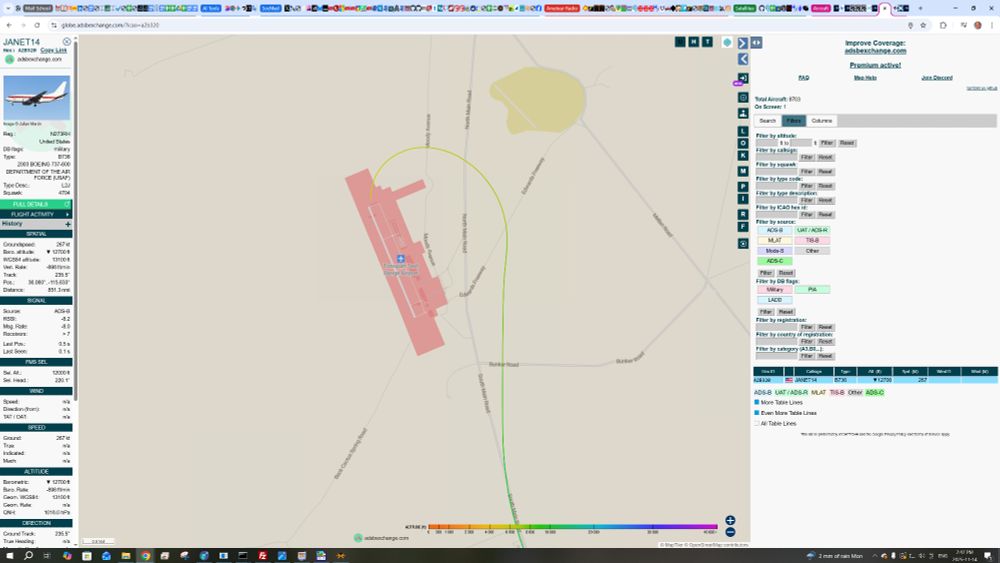1000x563 pixels.
Task: Toggle the F map button
Action: coord(743,226)
